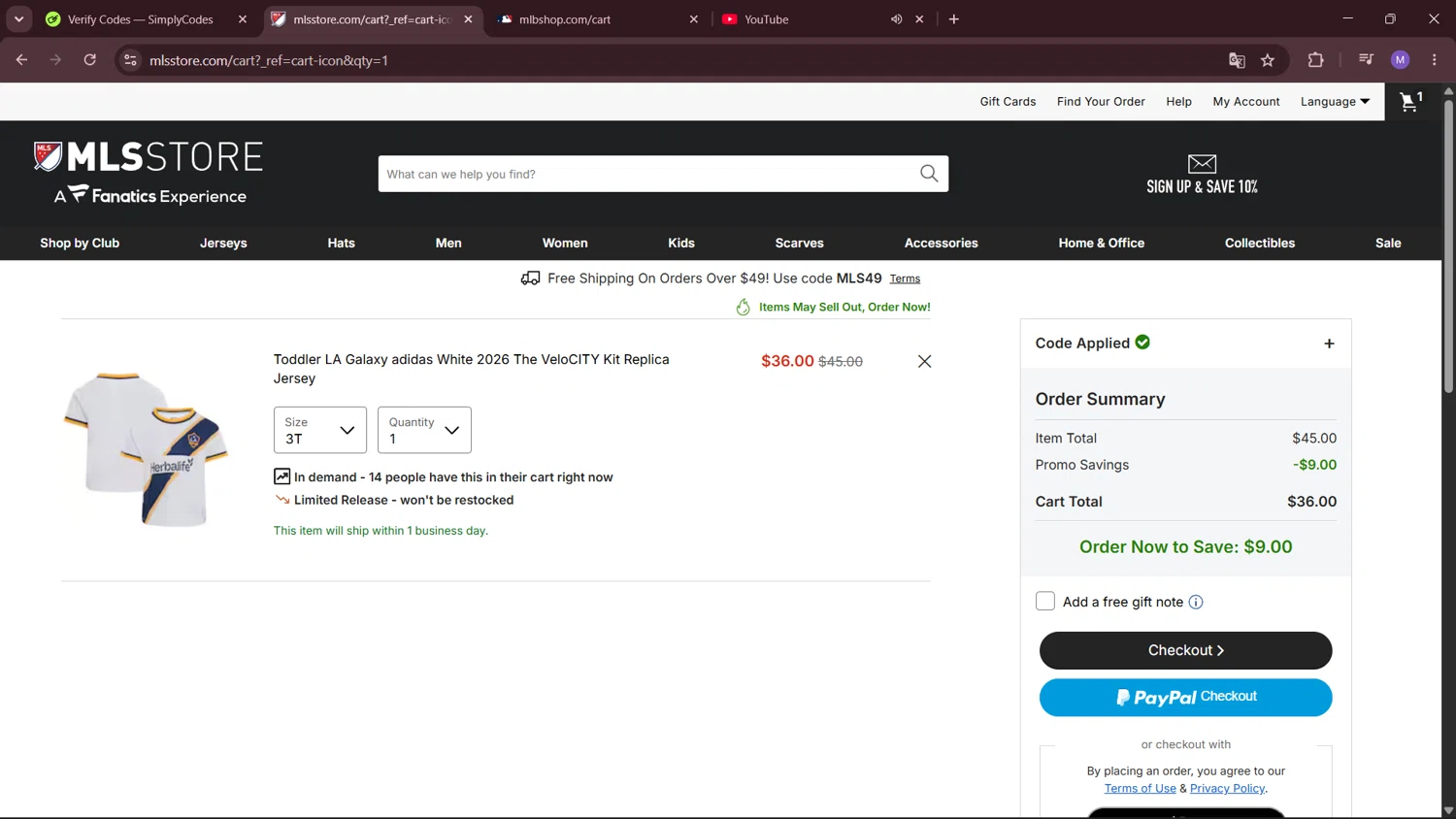Open the Language dropdown
Image resolution: width=1456 pixels, height=819 pixels.
(1336, 102)
